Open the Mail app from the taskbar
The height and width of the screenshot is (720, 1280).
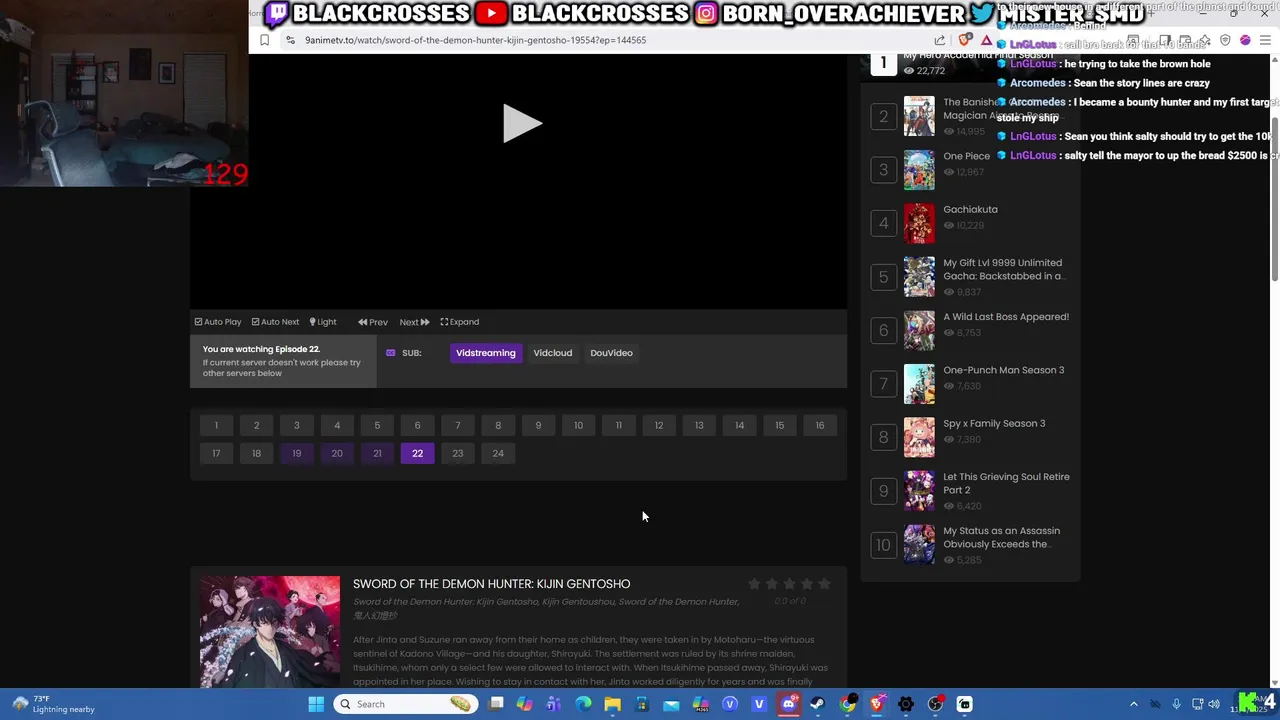pyautogui.click(x=671, y=704)
